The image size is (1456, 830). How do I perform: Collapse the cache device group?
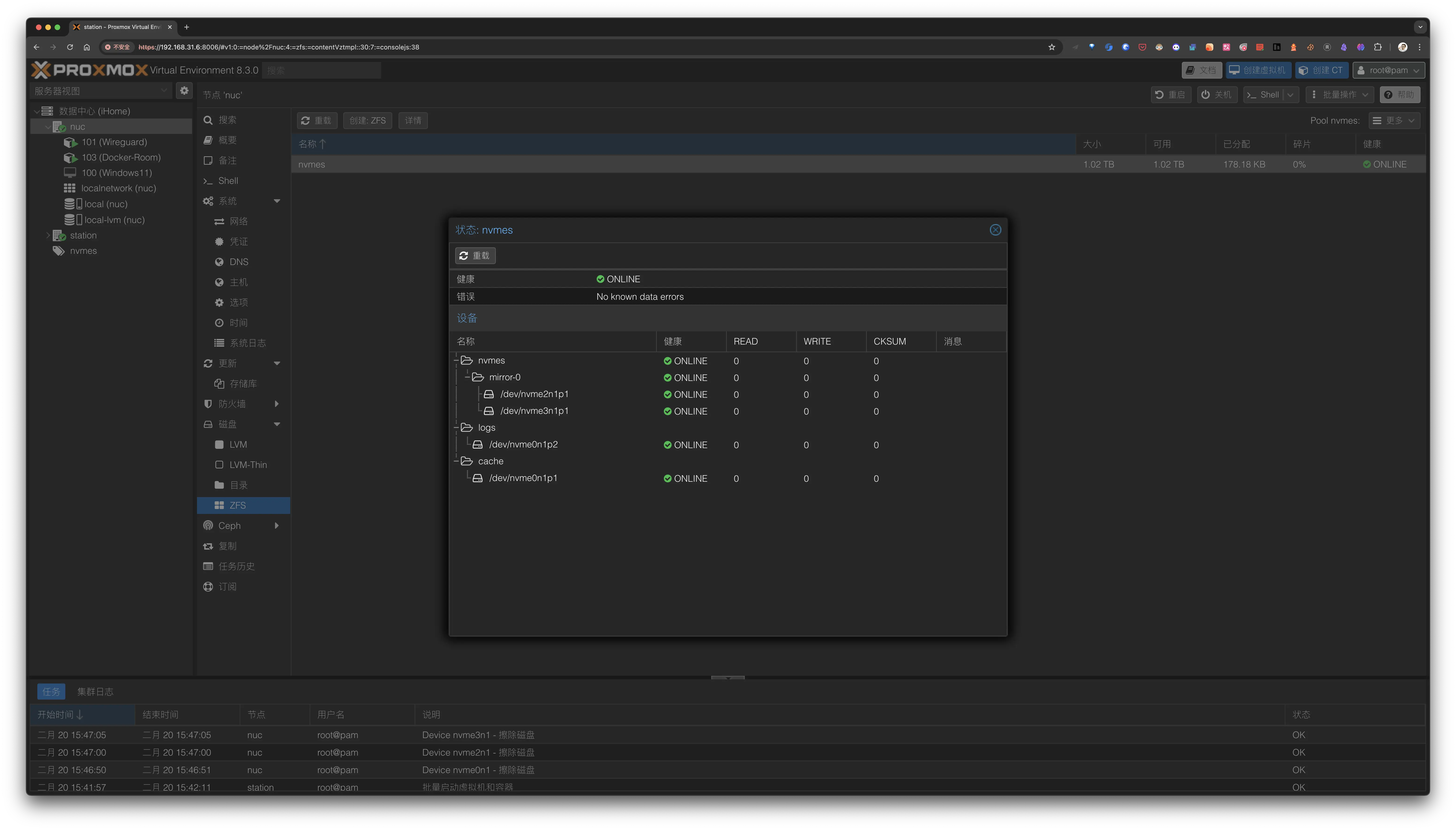coord(456,461)
